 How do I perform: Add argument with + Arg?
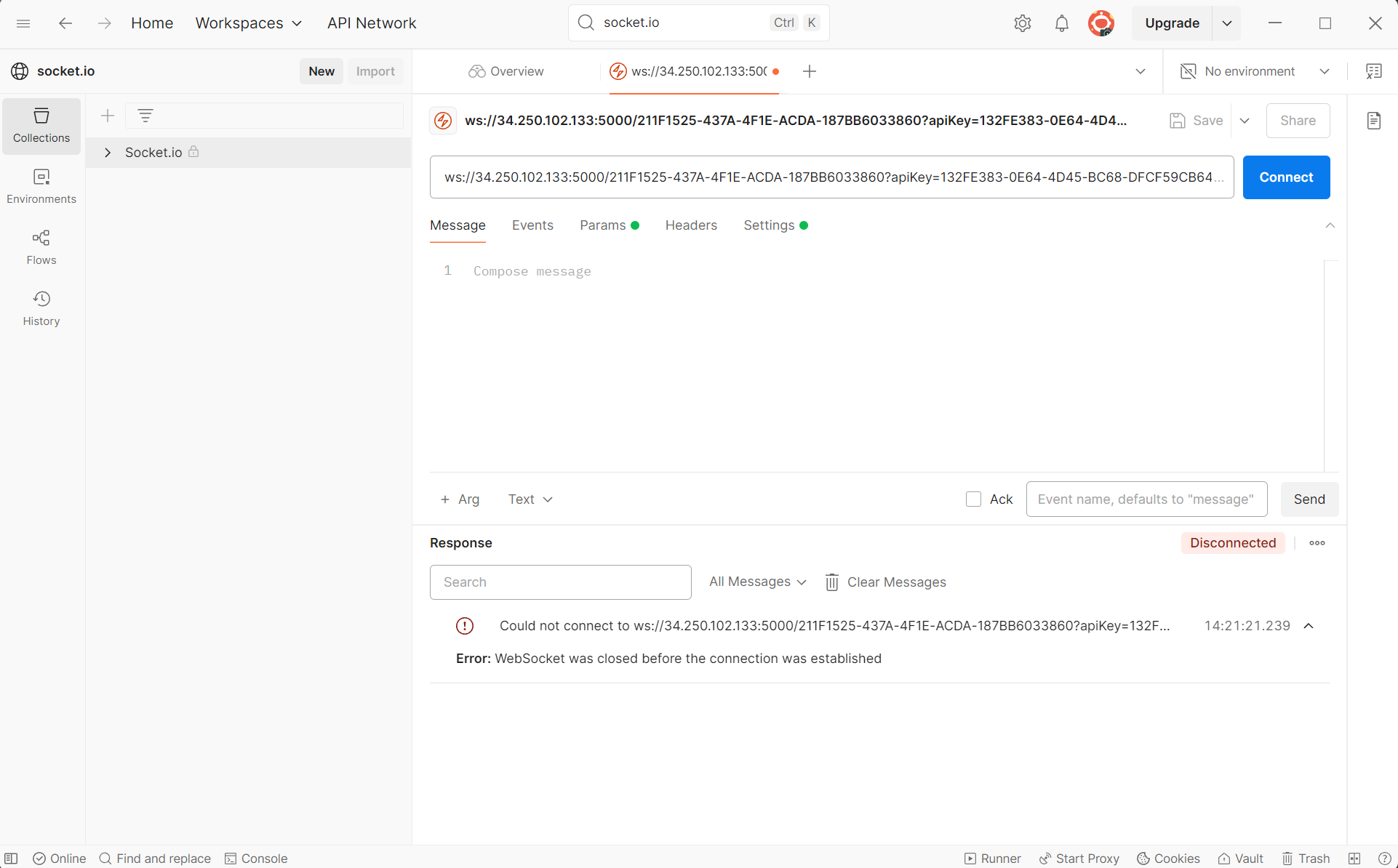[x=460, y=499]
